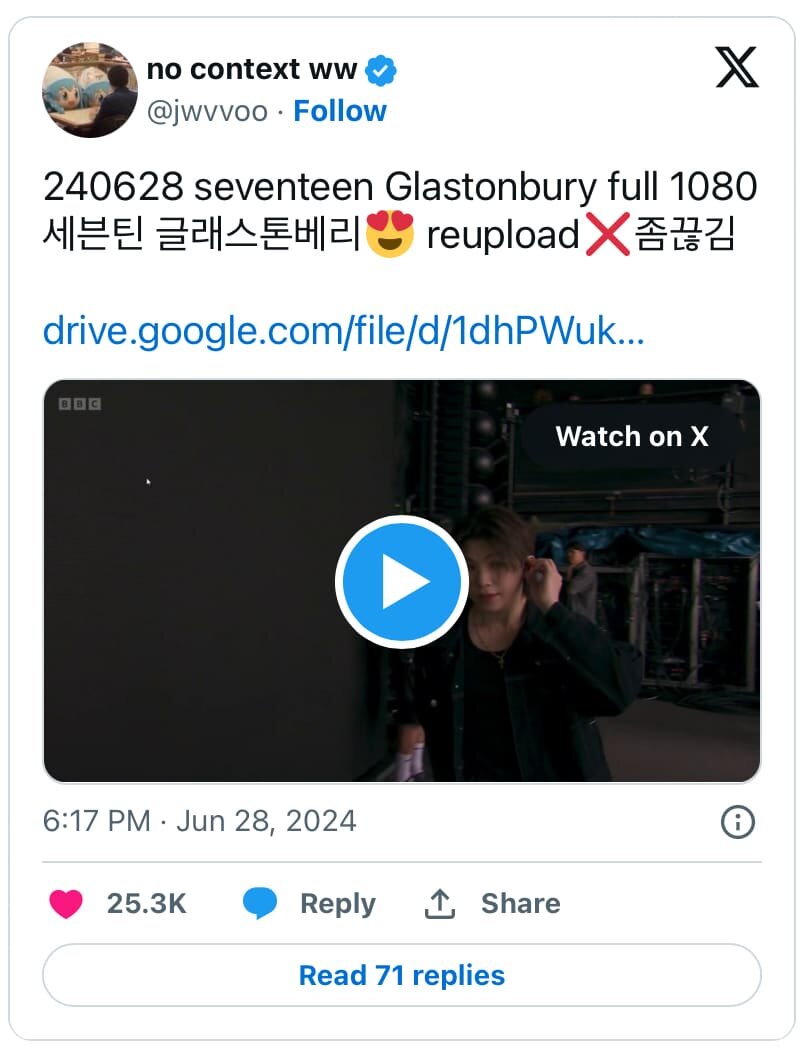Click the blue verified badge icon

(x=381, y=70)
